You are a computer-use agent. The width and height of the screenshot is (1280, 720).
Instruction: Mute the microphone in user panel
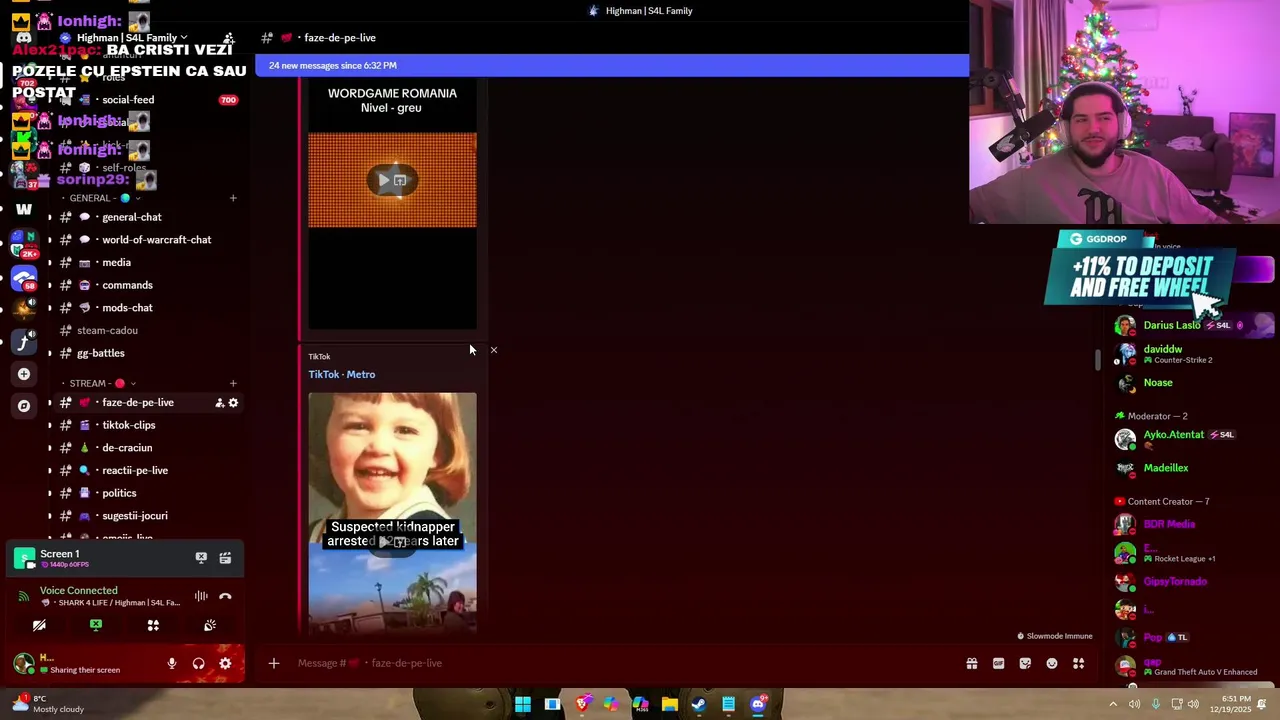pos(172,663)
